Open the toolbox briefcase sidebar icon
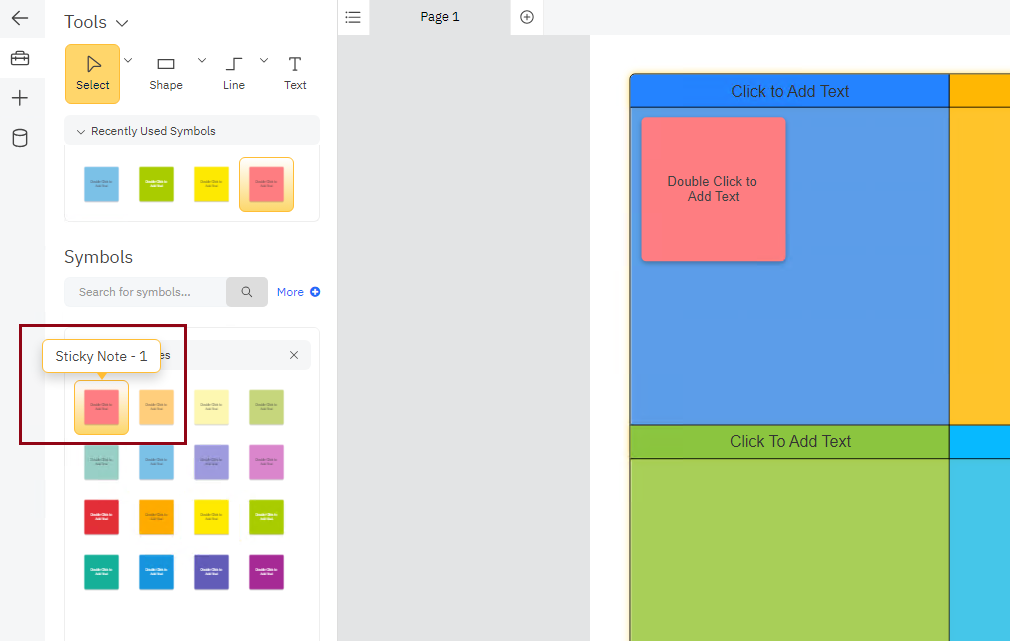1010x641 pixels. pyautogui.click(x=20, y=58)
